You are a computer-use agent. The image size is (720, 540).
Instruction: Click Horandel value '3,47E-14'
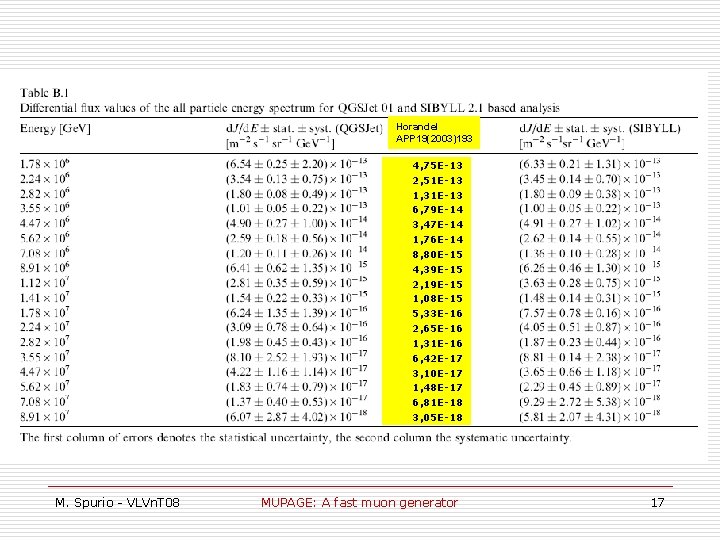(x=437, y=225)
